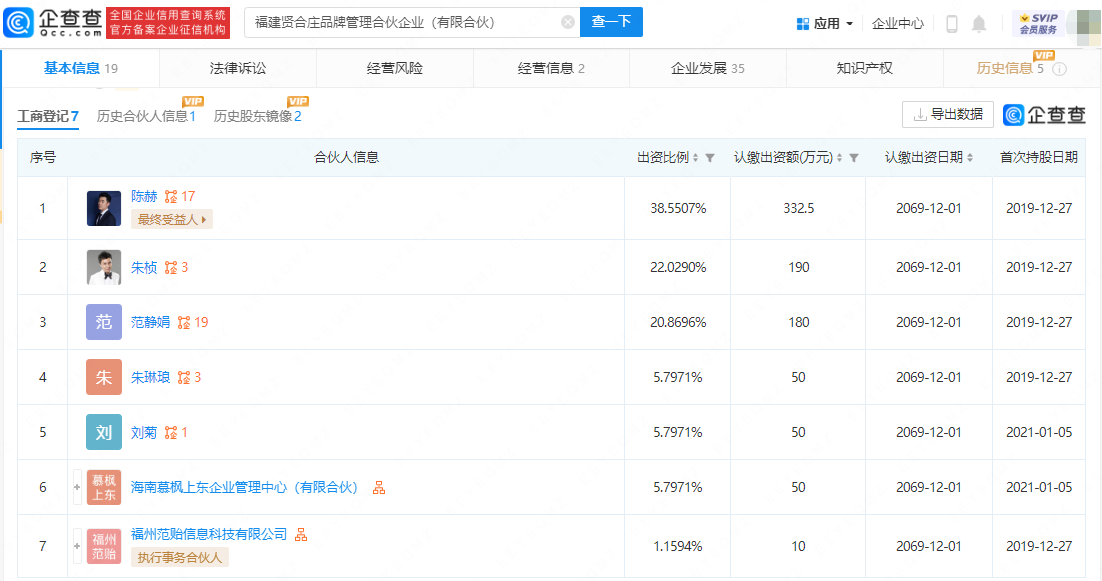Filter the 认缴出资额(万元) column

pos(854,158)
